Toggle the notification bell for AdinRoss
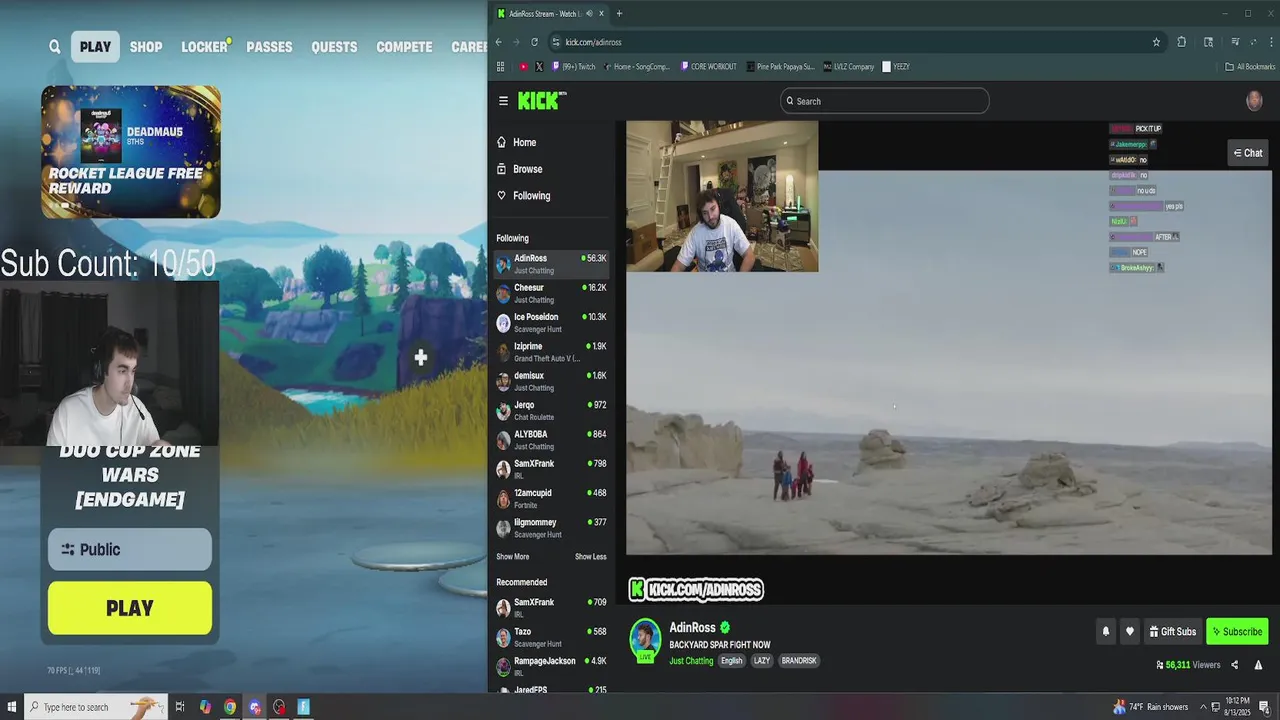Viewport: 1280px width, 720px height. coord(1106,631)
